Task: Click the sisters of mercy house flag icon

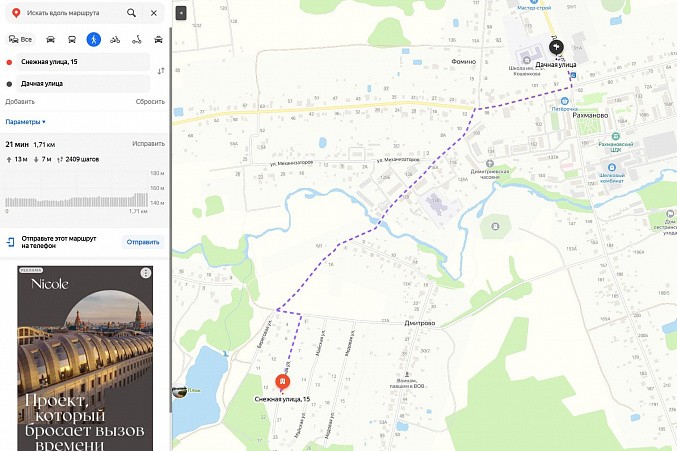Action: pos(670,214)
